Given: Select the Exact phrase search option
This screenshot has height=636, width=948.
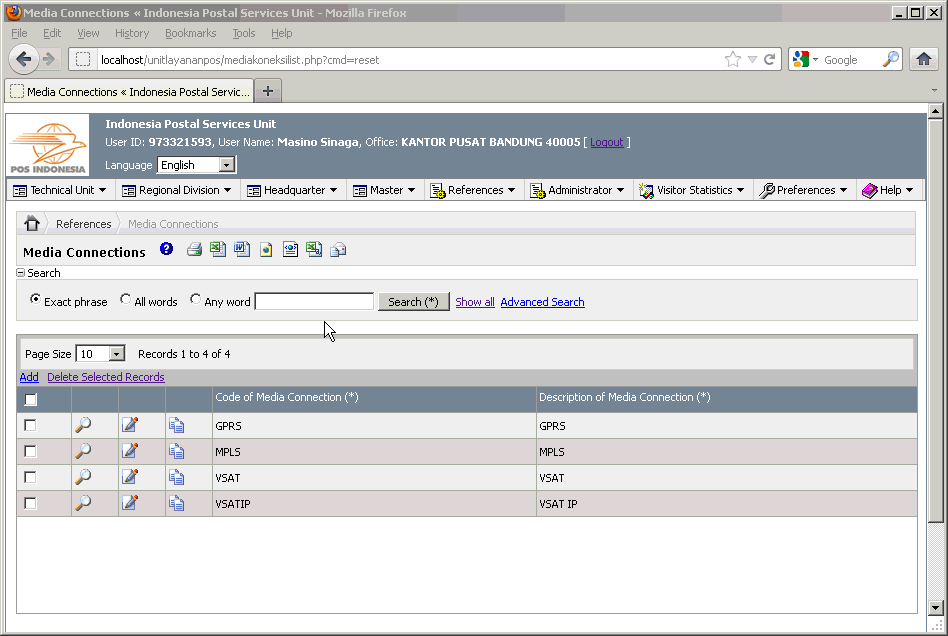Looking at the screenshot, I should pyautogui.click(x=35, y=300).
